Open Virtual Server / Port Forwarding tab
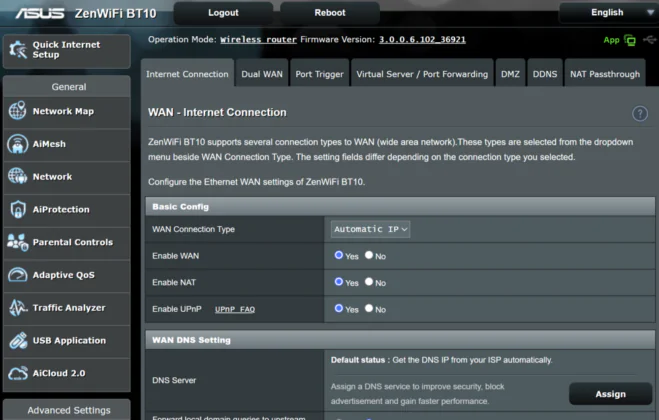659x420 pixels. [422, 74]
